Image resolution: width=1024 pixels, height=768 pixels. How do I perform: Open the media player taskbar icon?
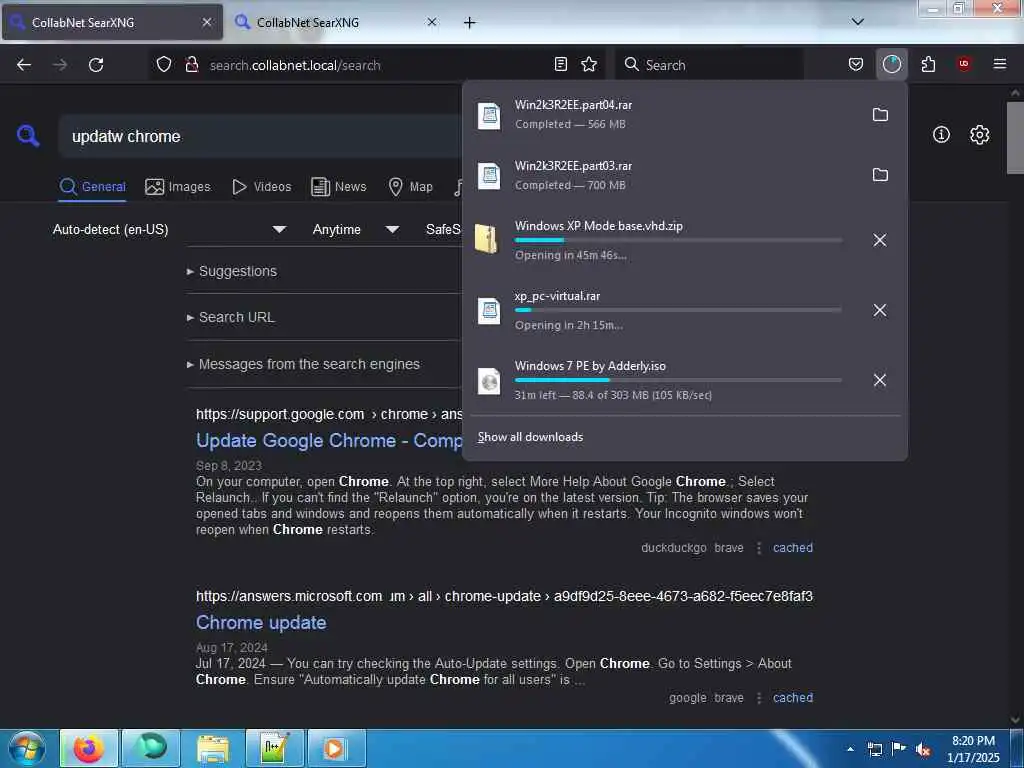coord(336,748)
